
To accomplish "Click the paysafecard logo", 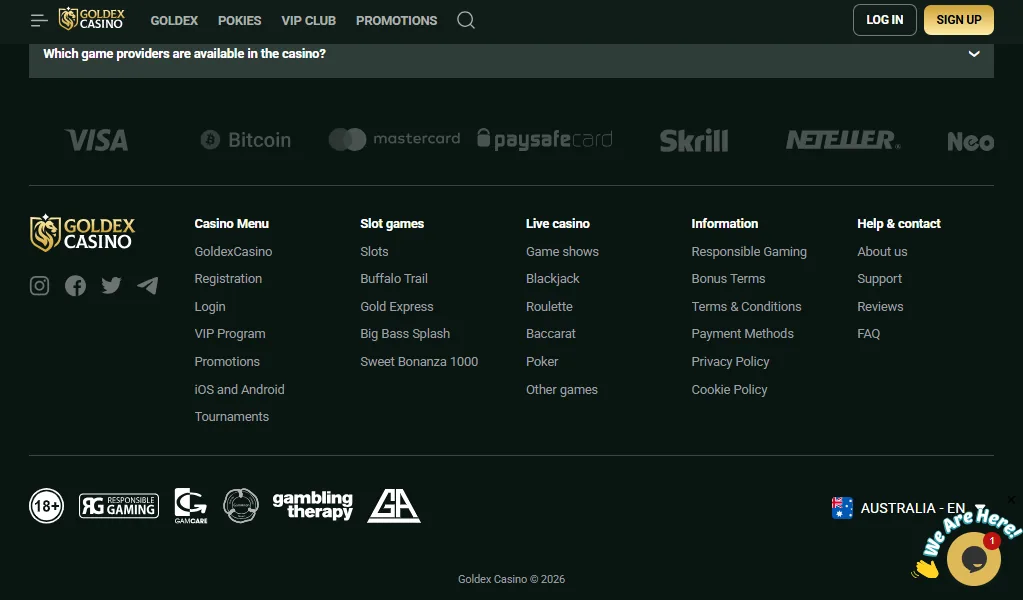I will pos(545,139).
